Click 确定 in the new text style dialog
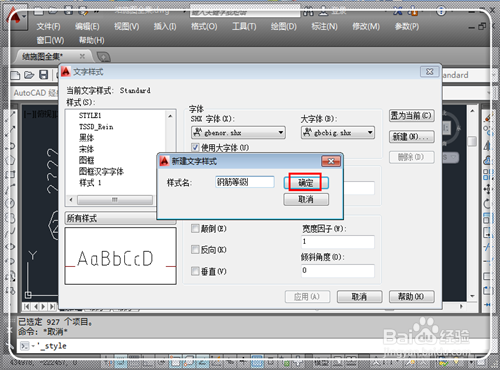Viewport: 500px width, 370px height. point(306,183)
